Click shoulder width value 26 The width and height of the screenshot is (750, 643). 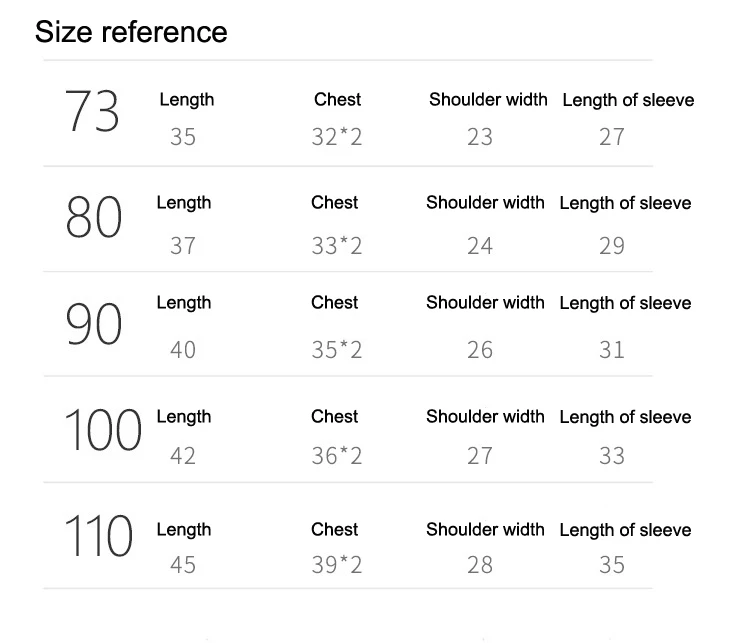(480, 350)
